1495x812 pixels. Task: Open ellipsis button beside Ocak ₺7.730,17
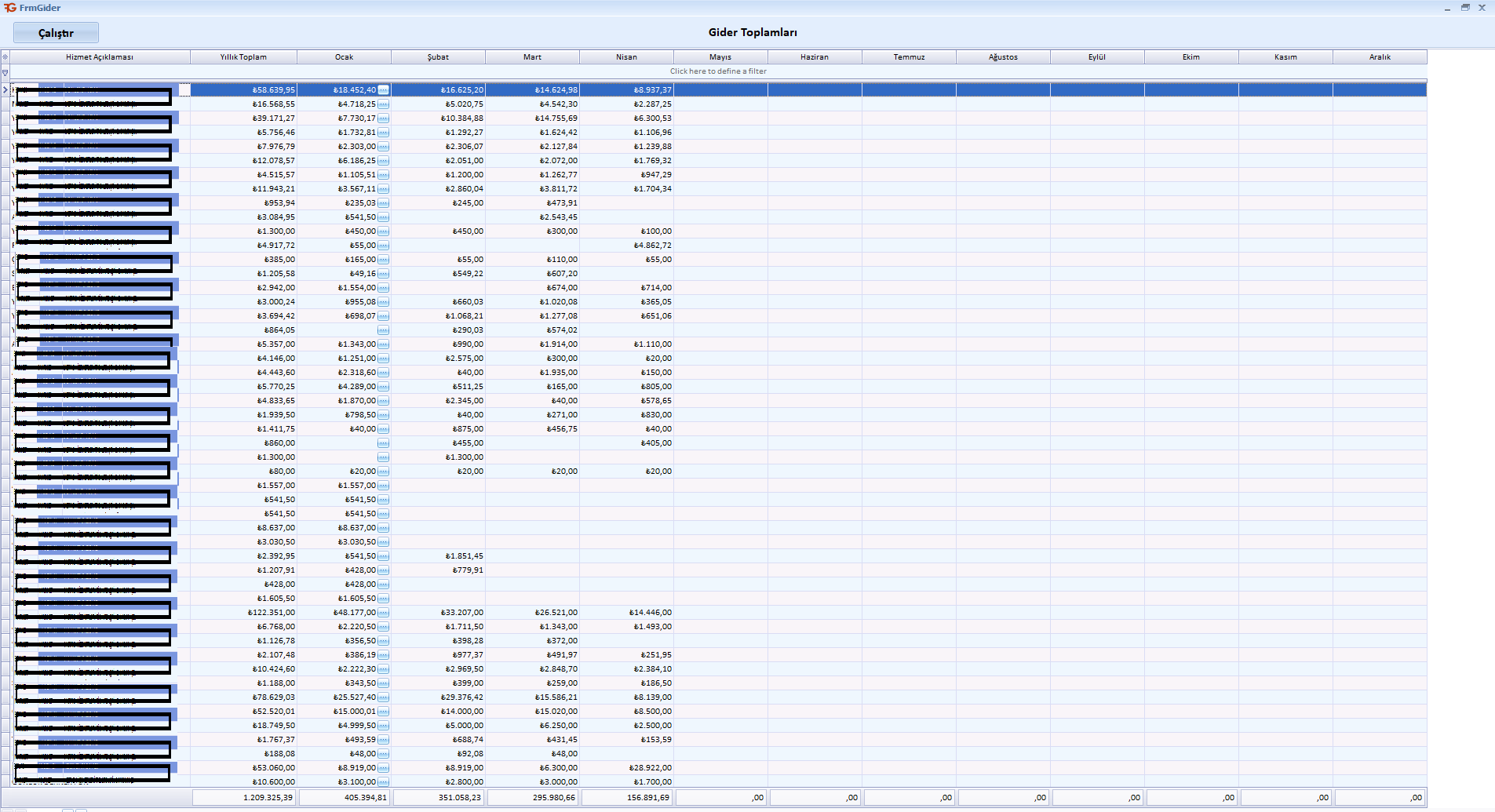click(383, 118)
